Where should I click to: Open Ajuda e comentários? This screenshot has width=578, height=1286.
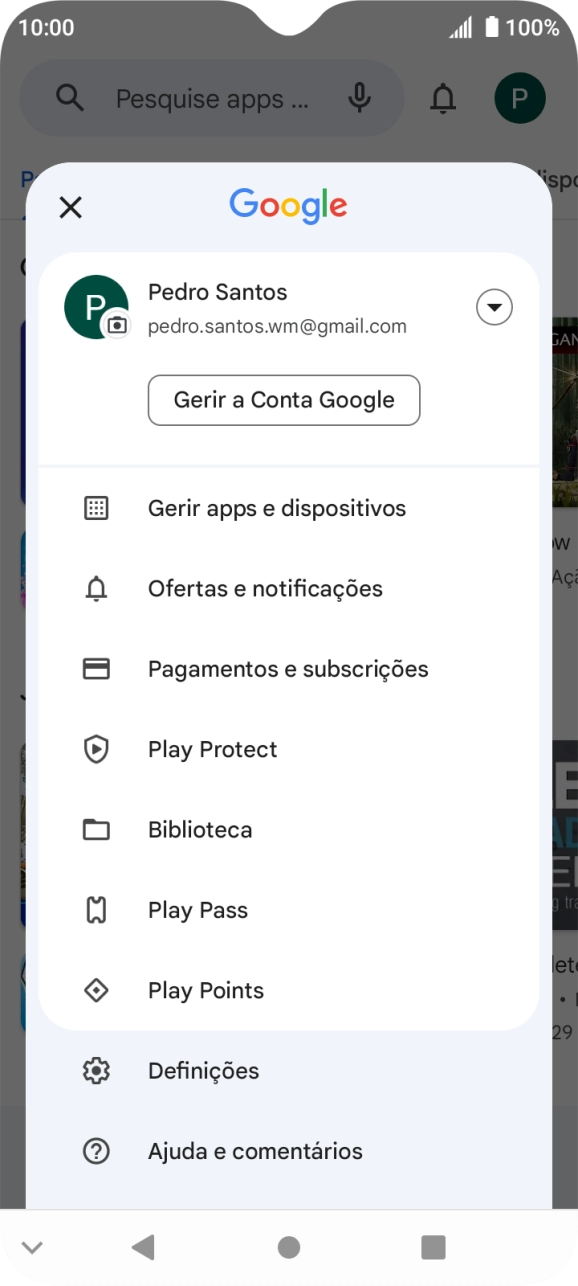click(255, 1151)
